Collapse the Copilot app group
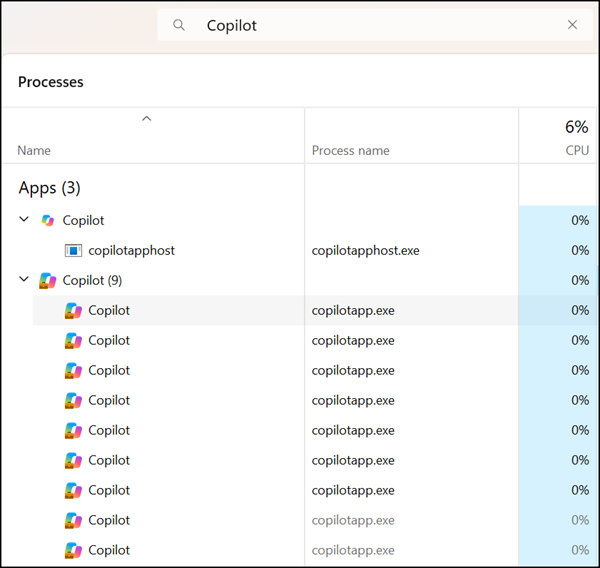Image resolution: width=600 pixels, height=568 pixels. pos(24,219)
